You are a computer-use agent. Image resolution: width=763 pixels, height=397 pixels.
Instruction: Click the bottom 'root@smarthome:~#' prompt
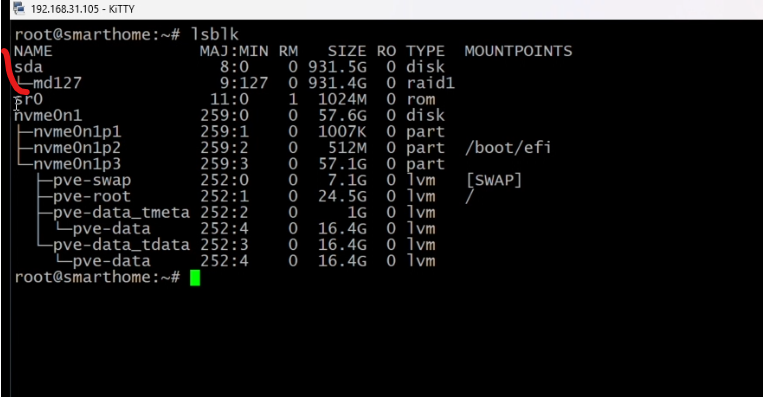[x=97, y=277]
